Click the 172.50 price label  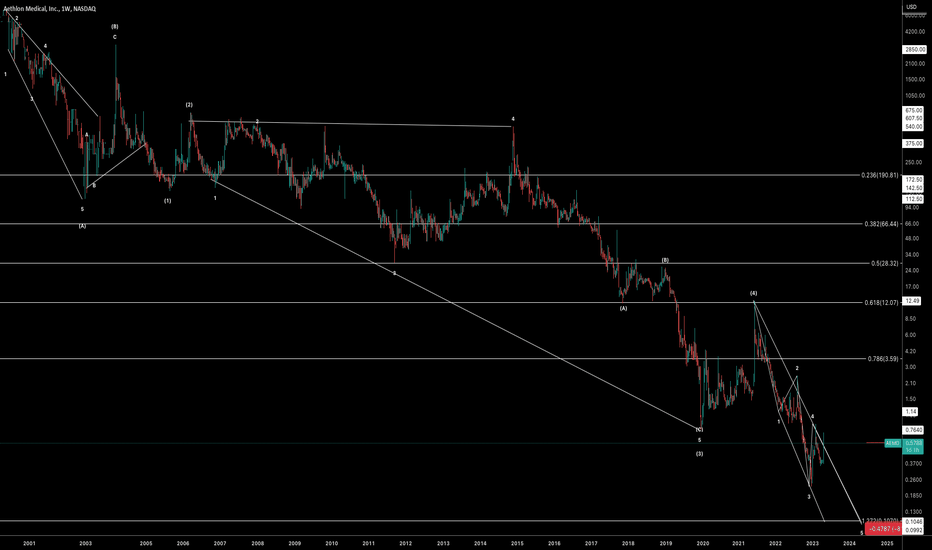[x=913, y=179]
